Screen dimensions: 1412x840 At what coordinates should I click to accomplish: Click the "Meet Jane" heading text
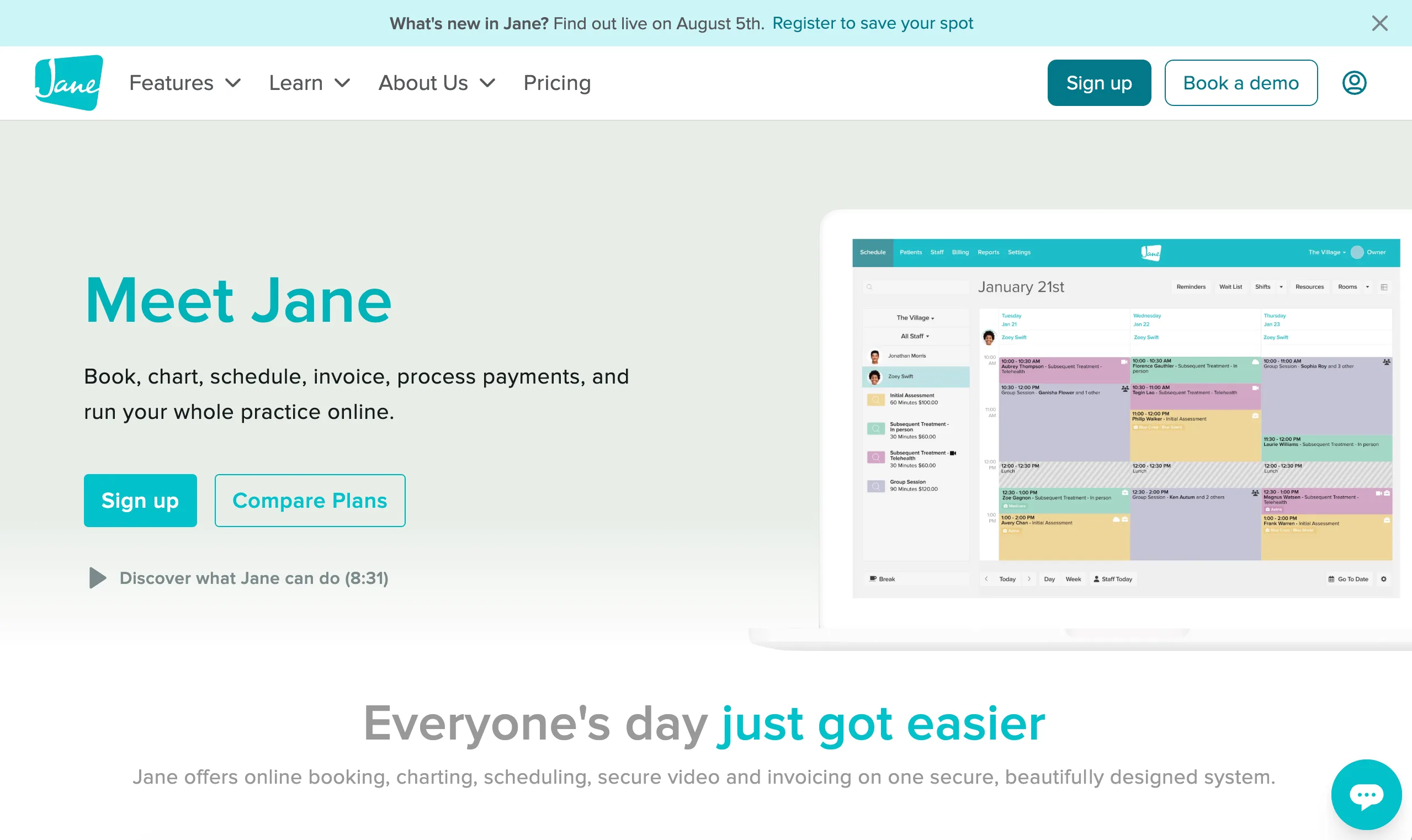tap(238, 301)
